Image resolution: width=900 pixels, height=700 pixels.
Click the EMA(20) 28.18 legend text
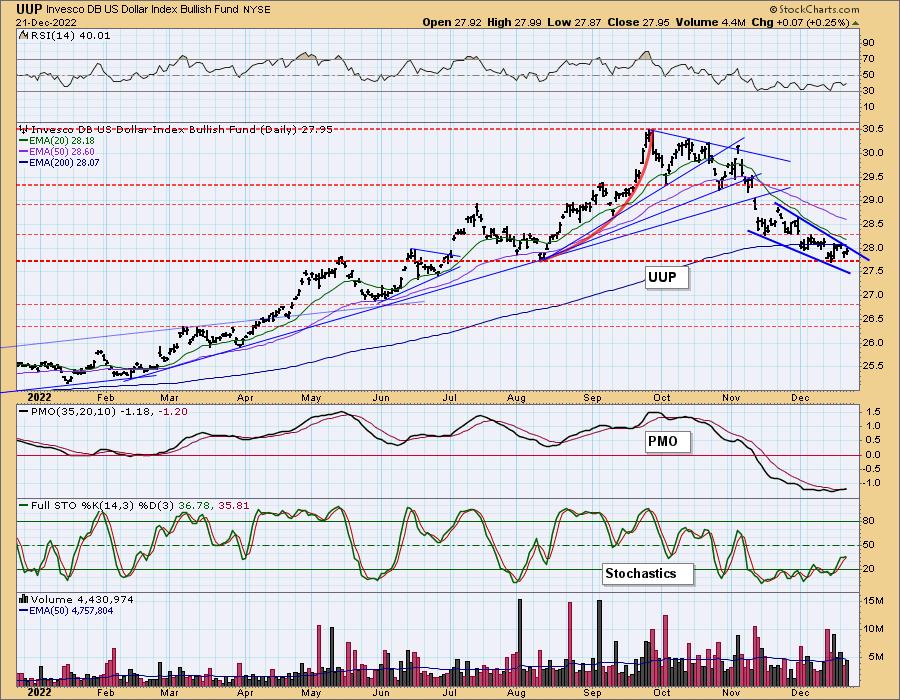click(63, 141)
